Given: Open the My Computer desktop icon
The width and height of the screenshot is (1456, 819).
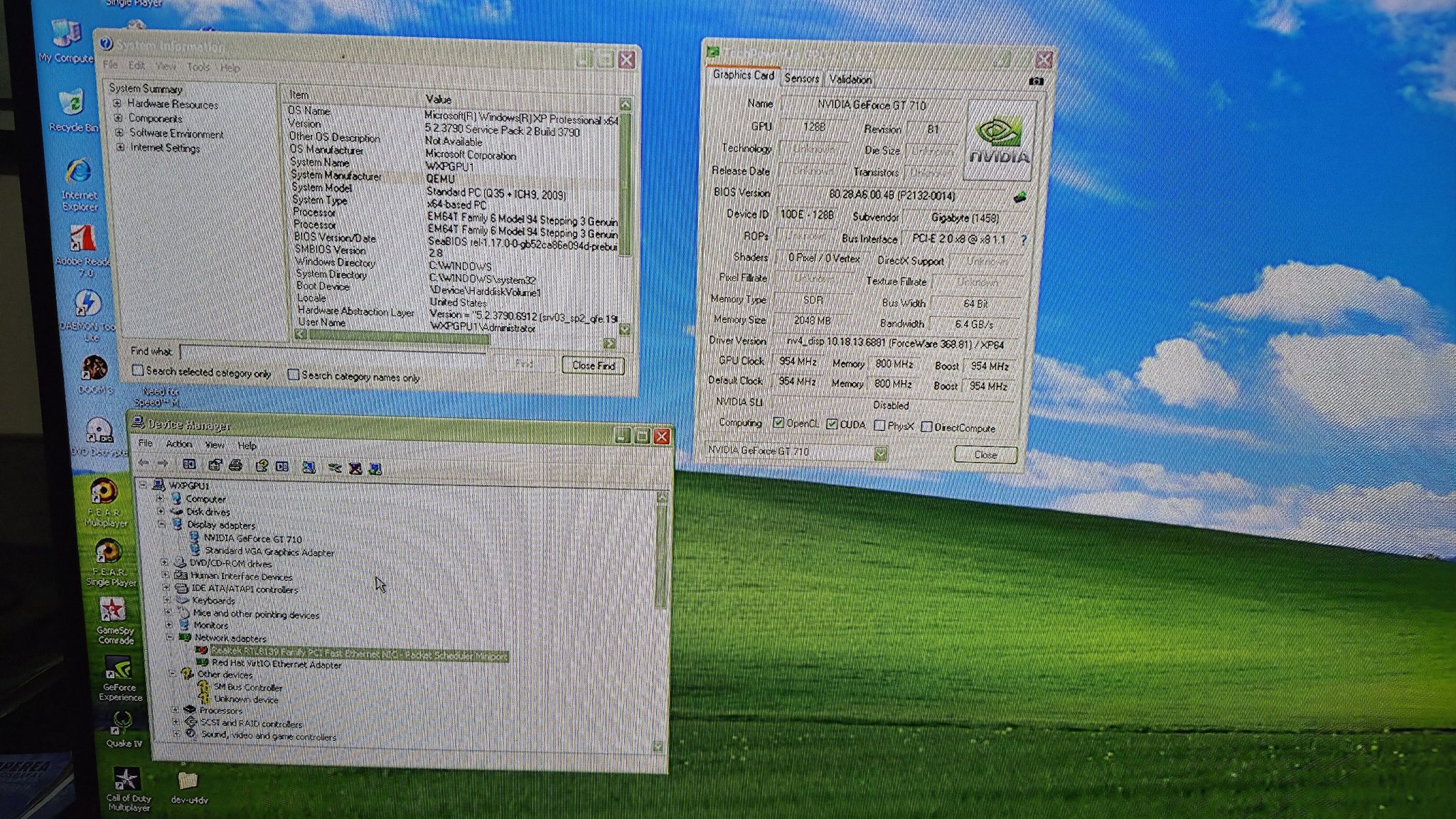Looking at the screenshot, I should pos(65,41).
